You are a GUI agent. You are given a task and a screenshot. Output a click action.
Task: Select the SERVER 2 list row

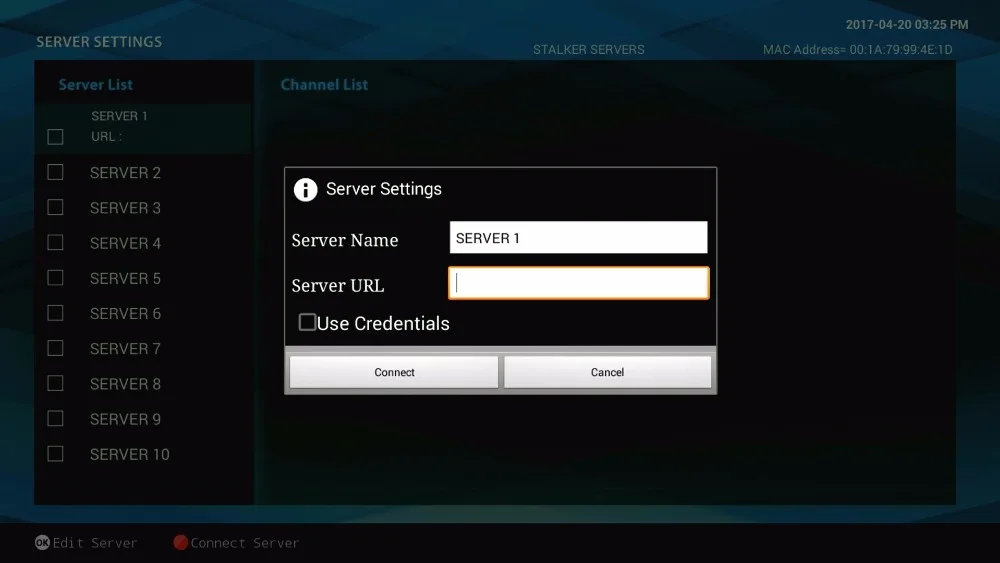pyautogui.click(x=143, y=172)
